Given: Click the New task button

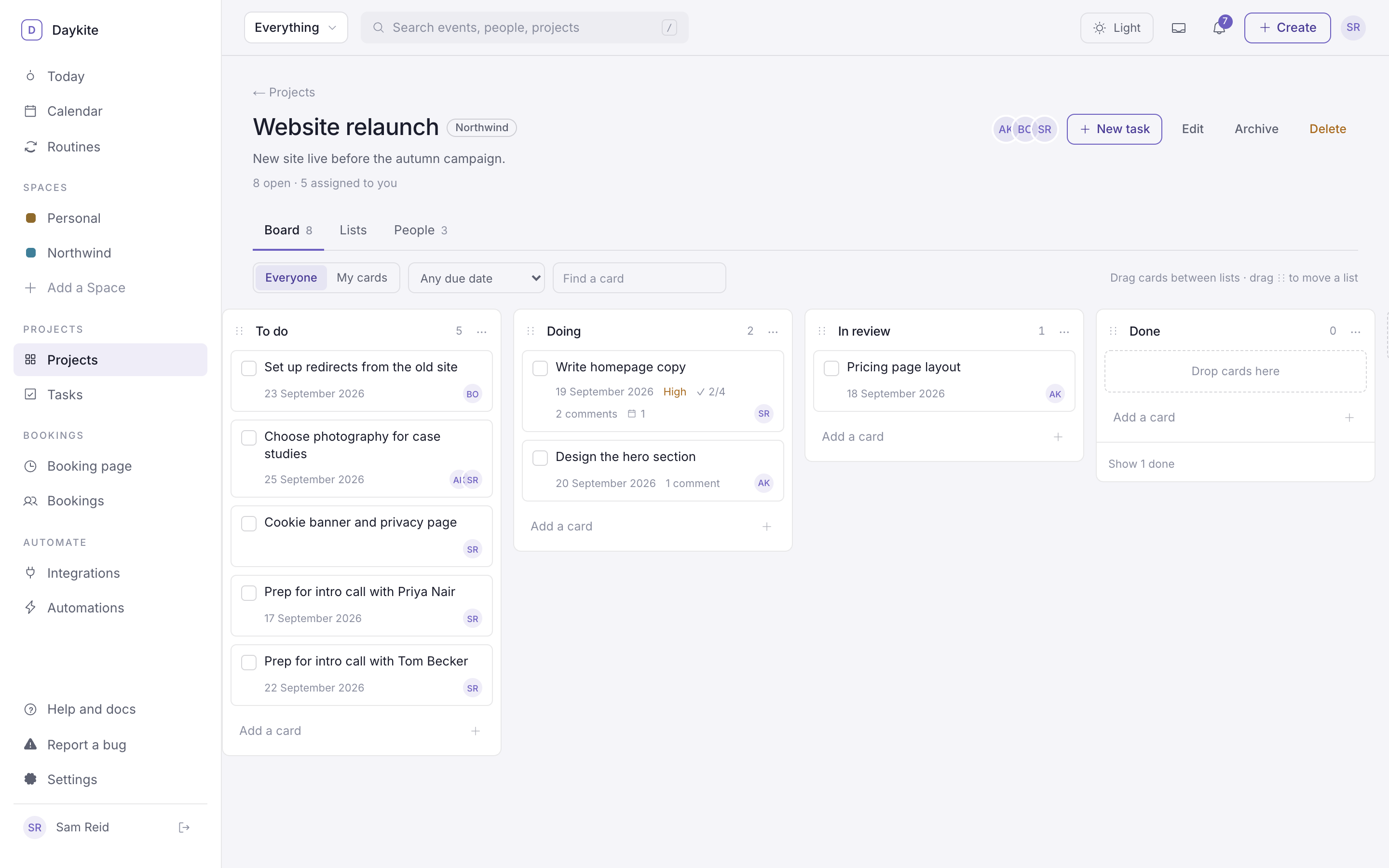Looking at the screenshot, I should click(x=1114, y=129).
